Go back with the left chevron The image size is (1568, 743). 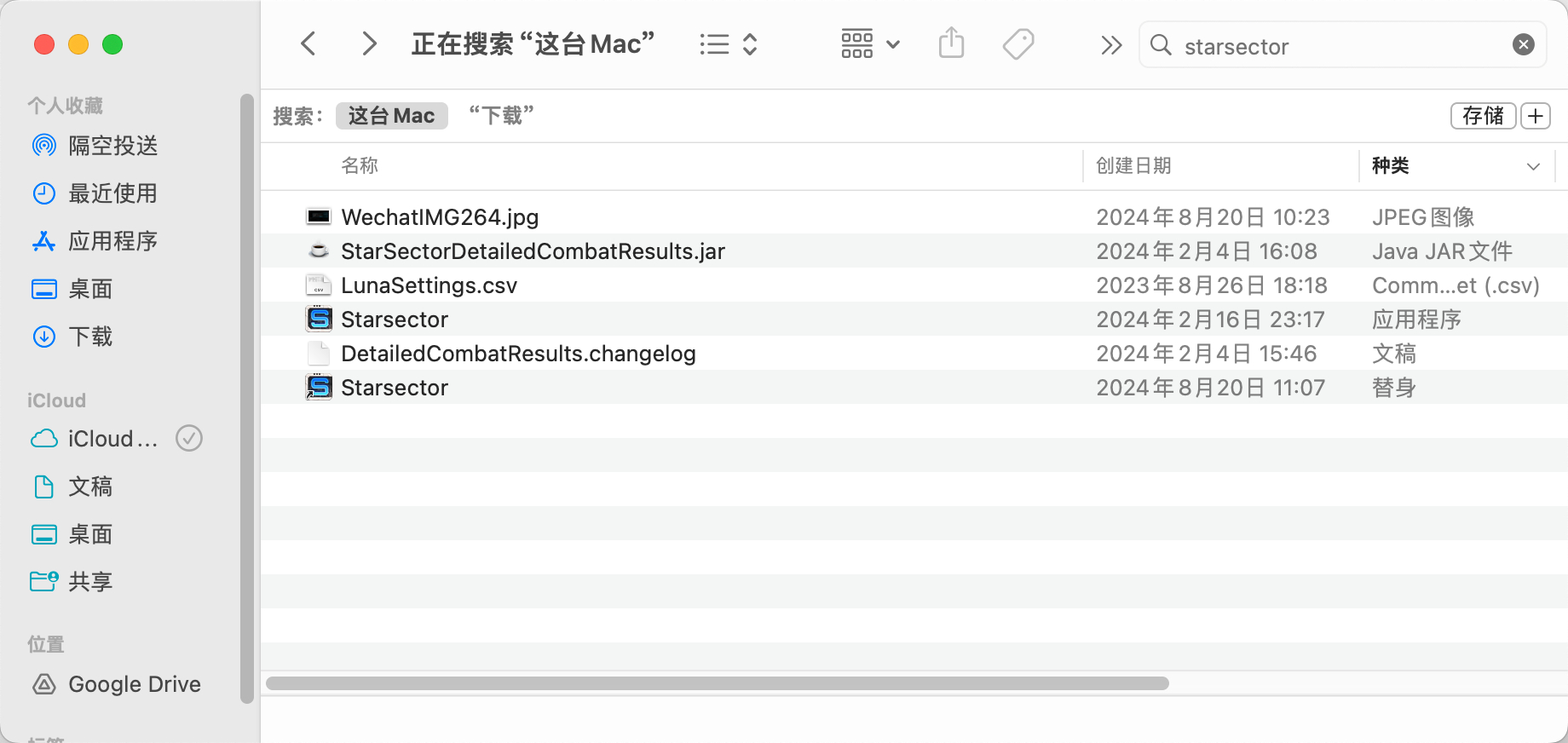coord(308,43)
